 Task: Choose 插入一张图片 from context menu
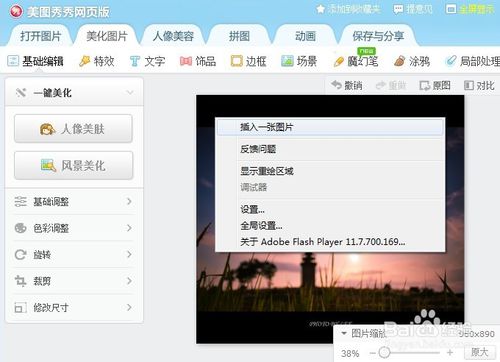point(330,127)
